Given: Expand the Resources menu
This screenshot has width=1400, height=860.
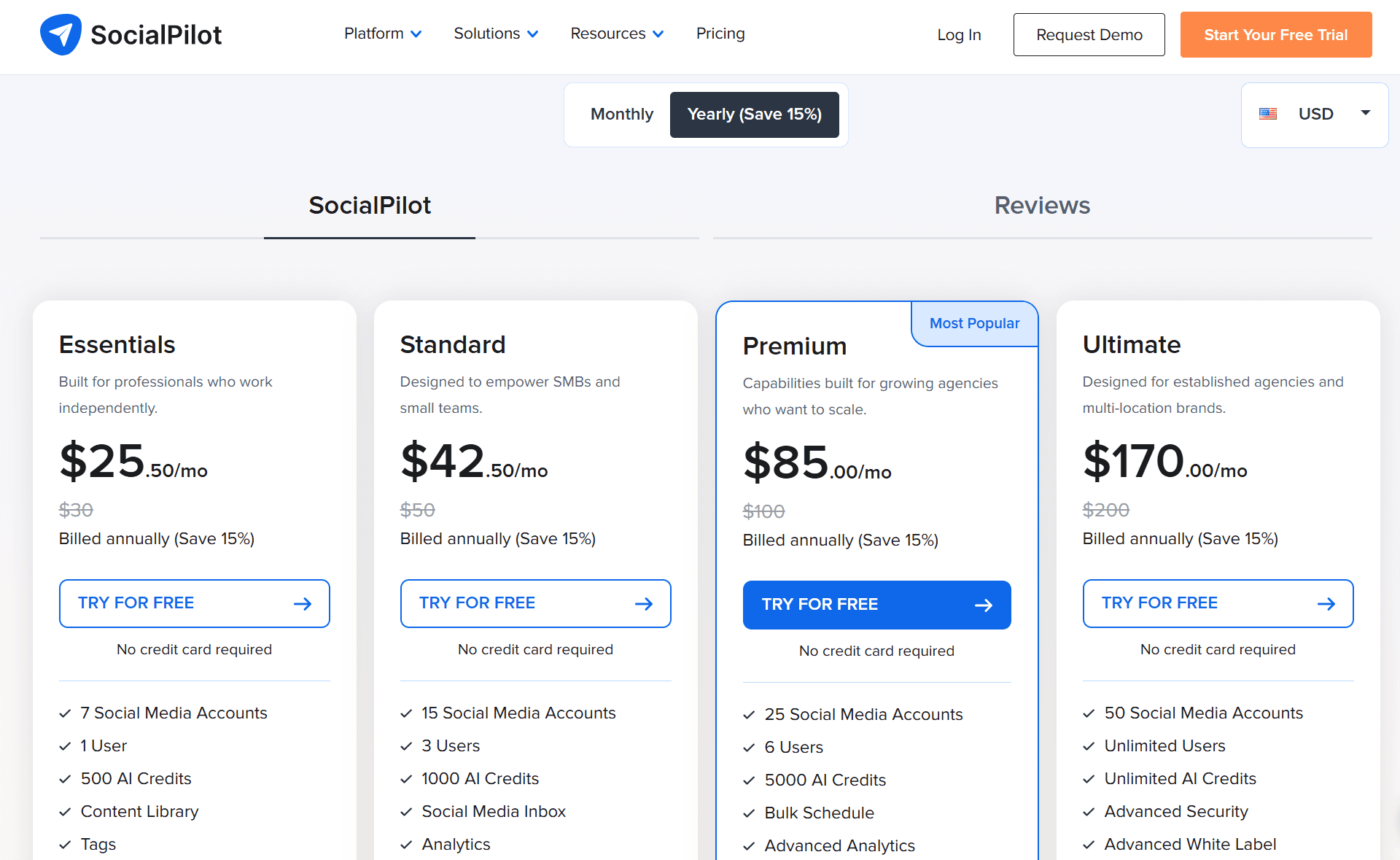Looking at the screenshot, I should [617, 34].
